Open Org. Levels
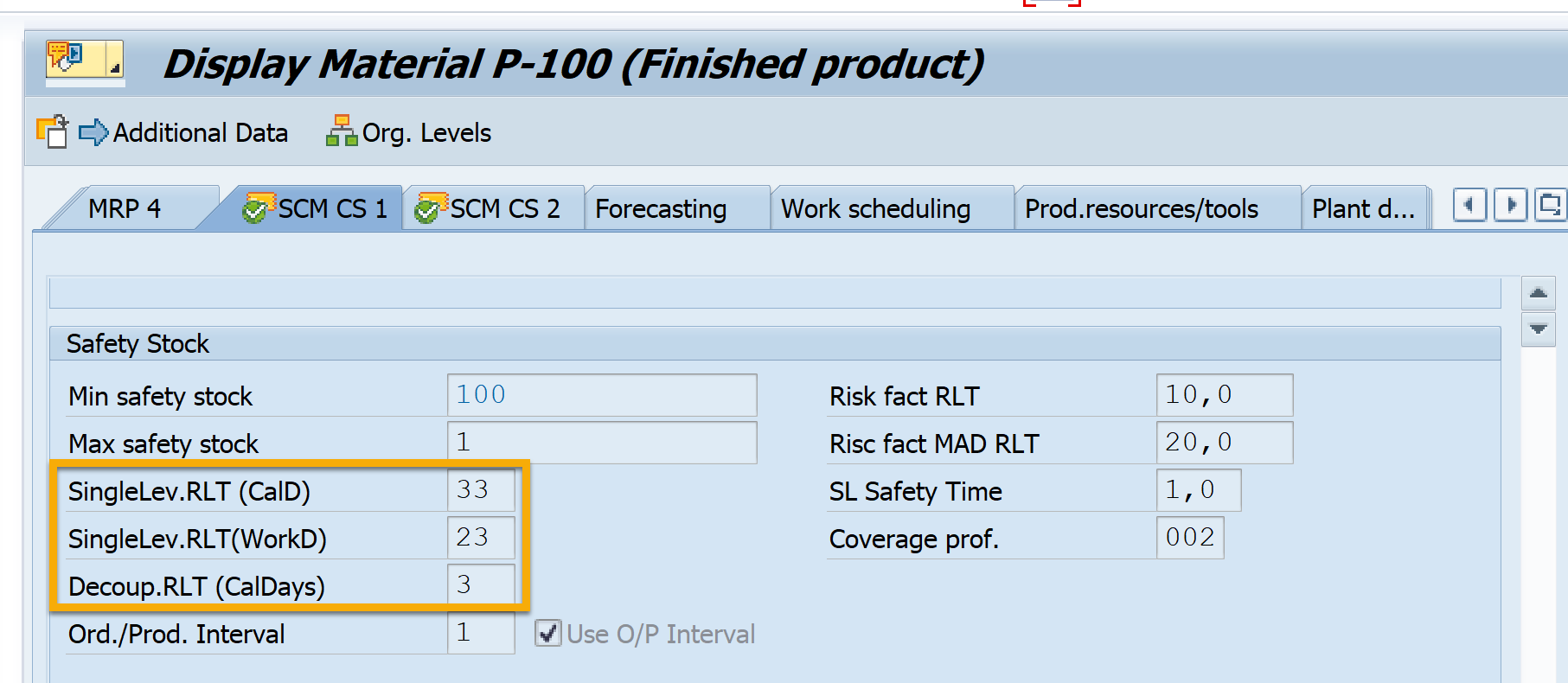This screenshot has width=1568, height=683. pos(409,133)
